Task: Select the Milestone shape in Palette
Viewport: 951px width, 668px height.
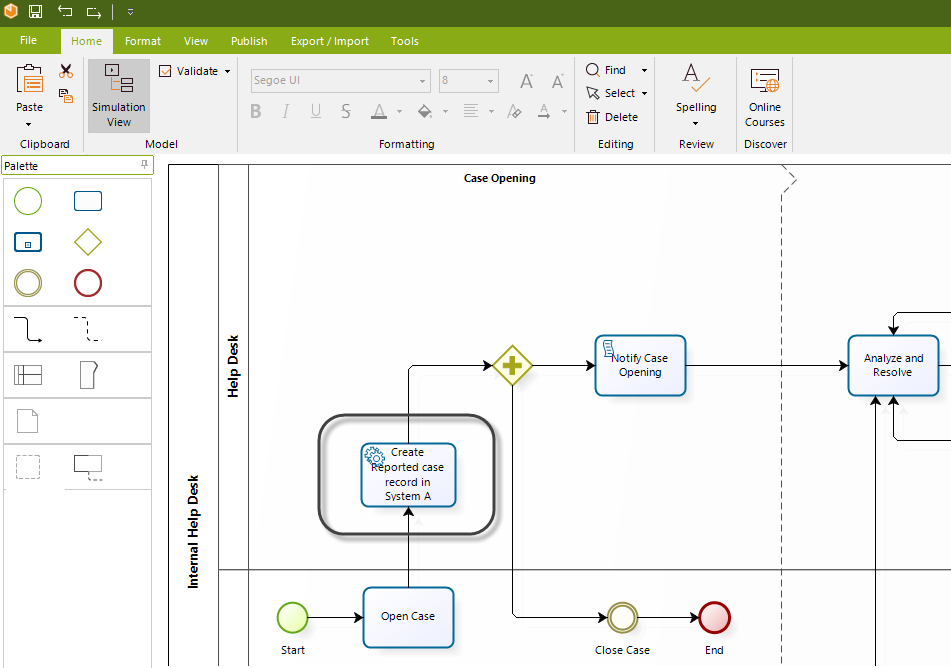Action: pyautogui.click(x=89, y=375)
